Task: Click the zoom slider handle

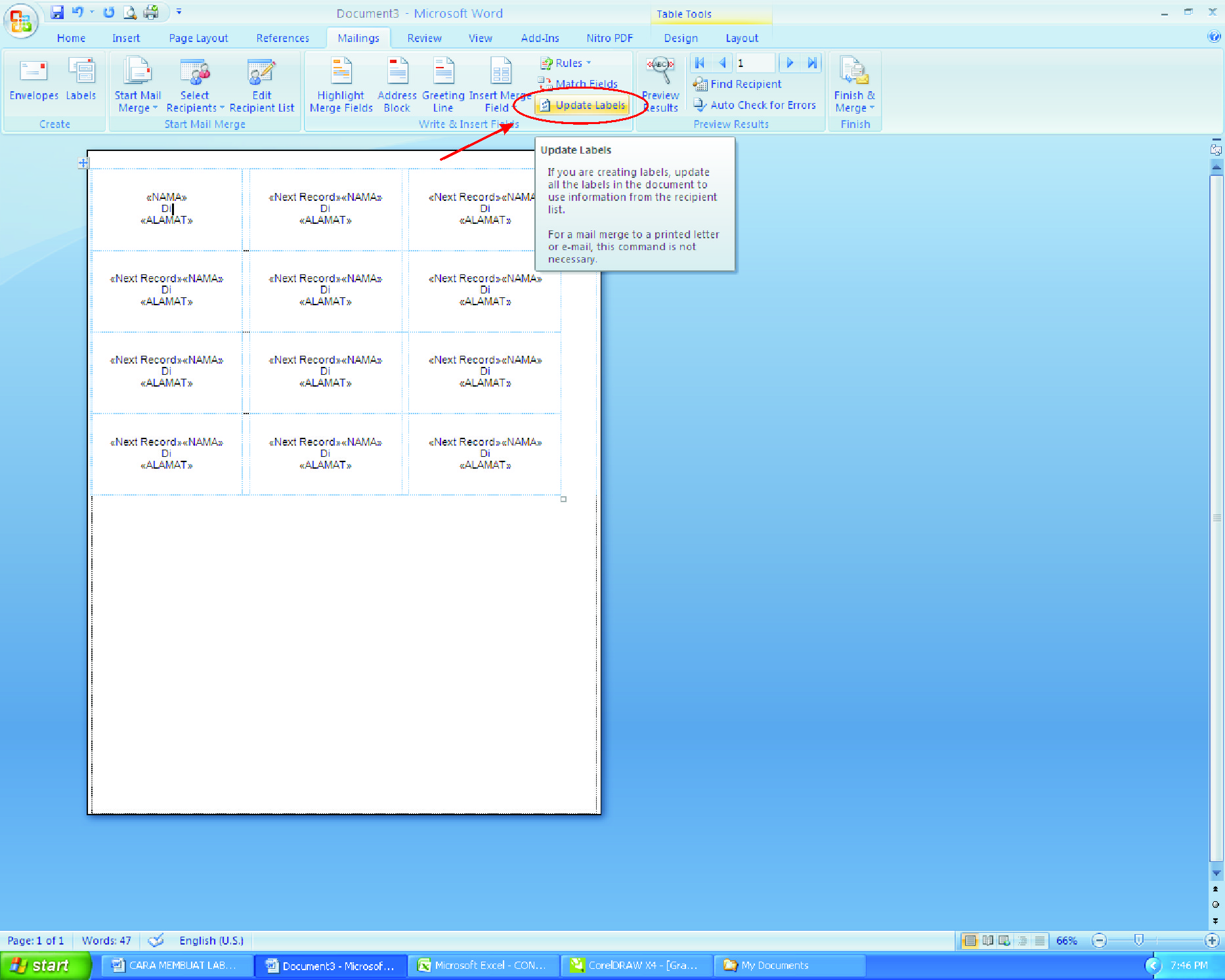Action: point(1139,941)
